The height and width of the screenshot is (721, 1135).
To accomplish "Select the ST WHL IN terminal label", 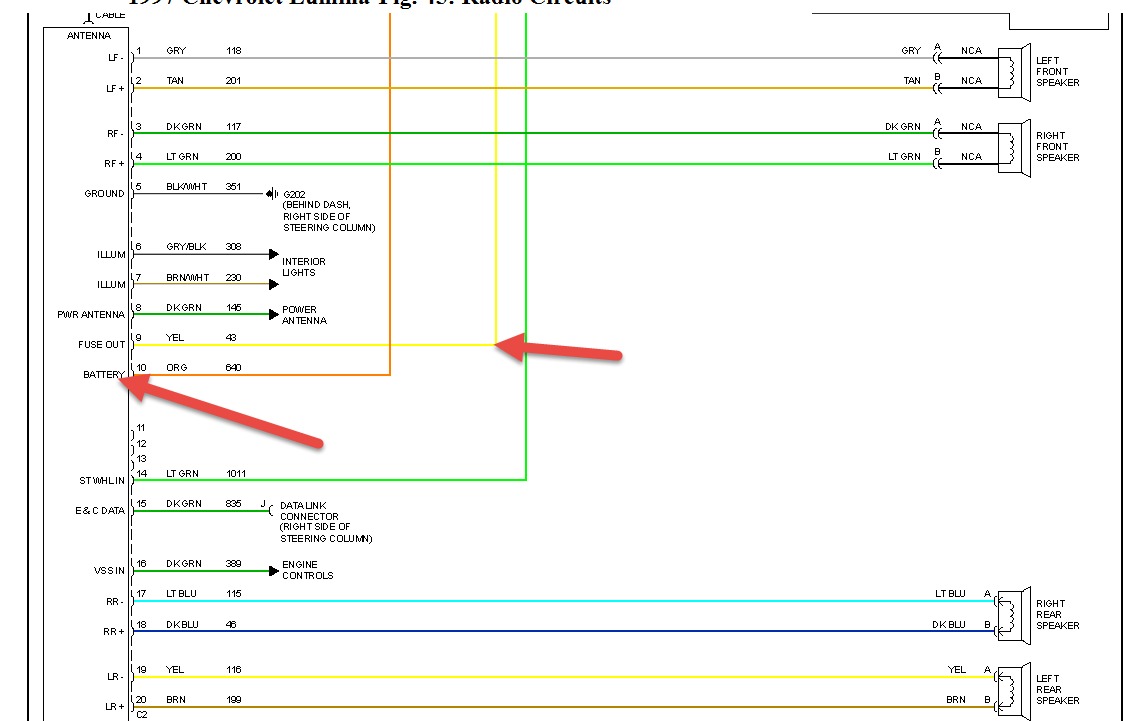I will point(102,481).
